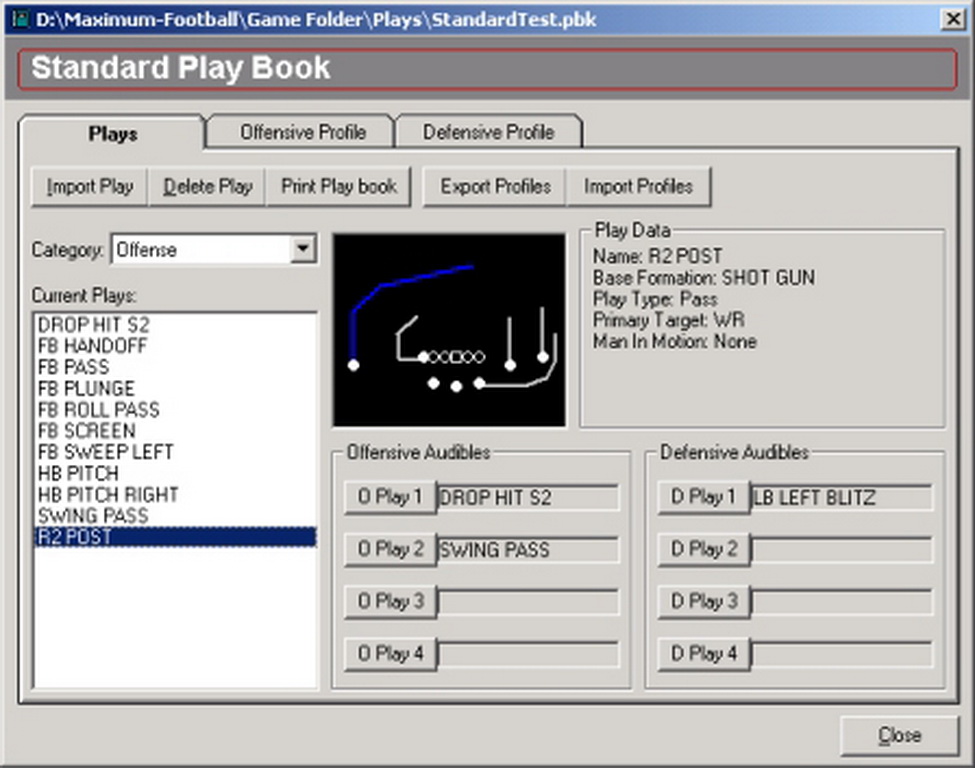This screenshot has height=768, width=975.
Task: Click the Import Play button
Action: pos(89,186)
